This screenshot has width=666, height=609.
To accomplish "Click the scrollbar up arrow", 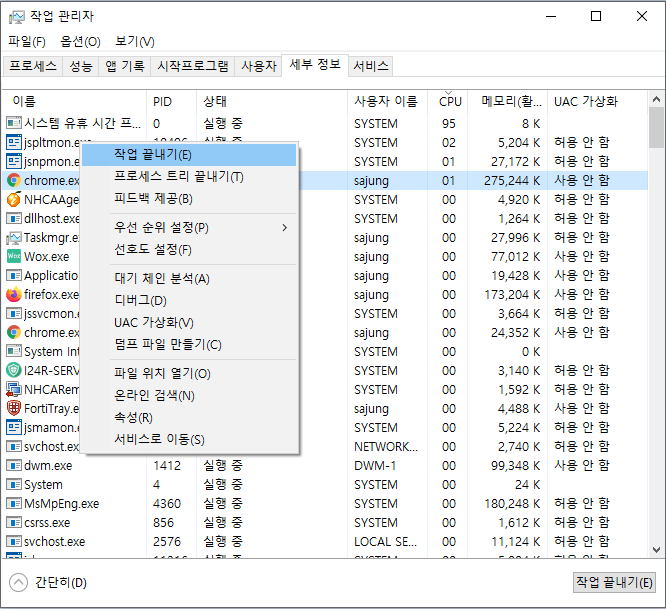I will 656,99.
